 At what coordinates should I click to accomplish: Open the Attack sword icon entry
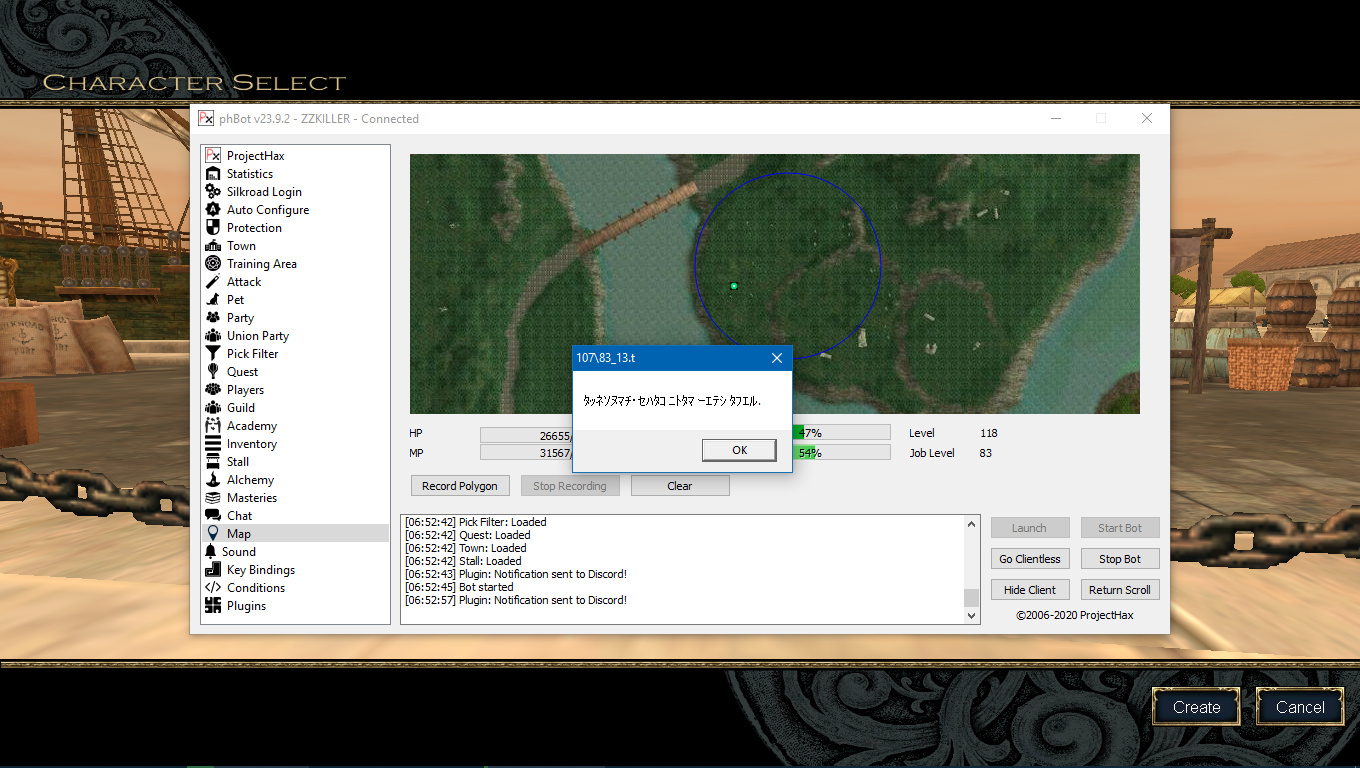pos(213,282)
